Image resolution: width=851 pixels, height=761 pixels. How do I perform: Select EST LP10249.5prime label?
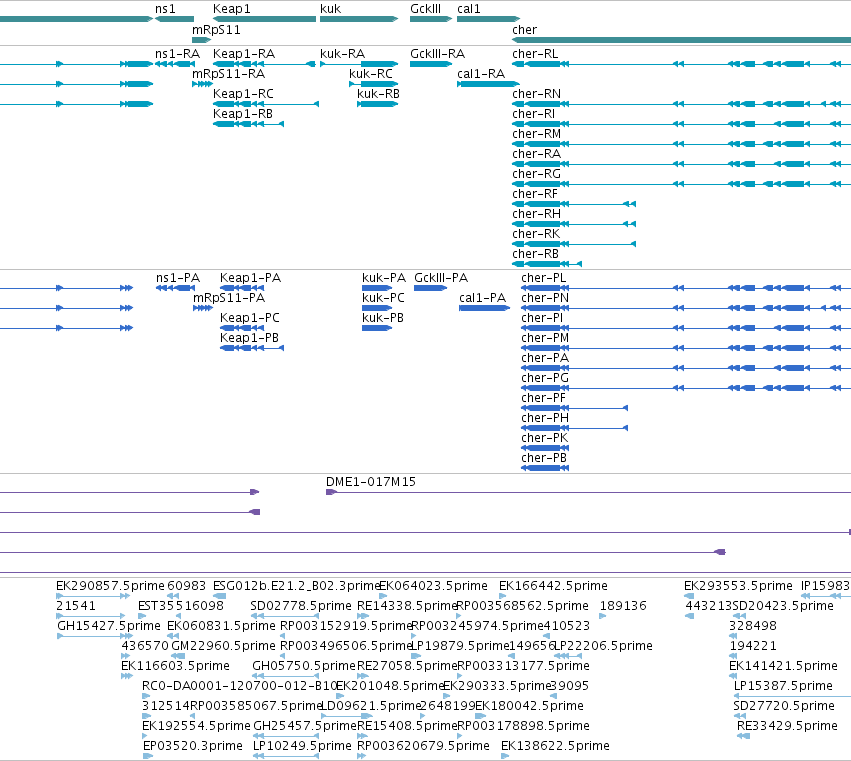pyautogui.click(x=302, y=746)
